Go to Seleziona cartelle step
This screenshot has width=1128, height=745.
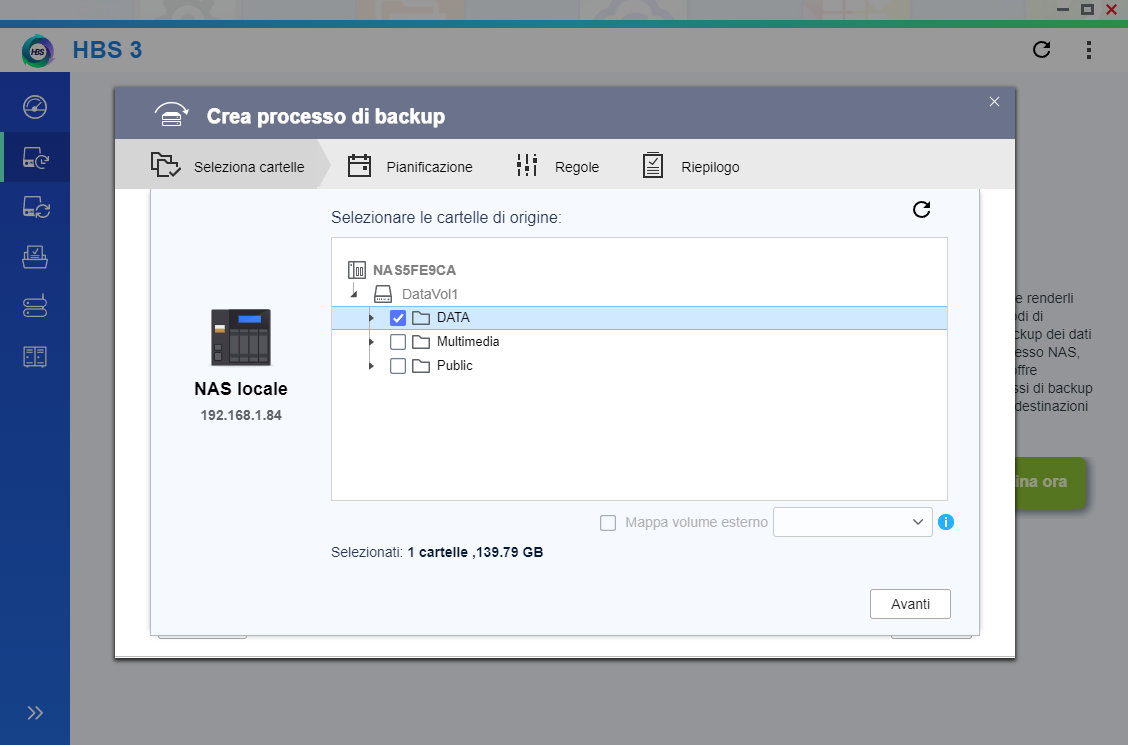pyautogui.click(x=223, y=165)
